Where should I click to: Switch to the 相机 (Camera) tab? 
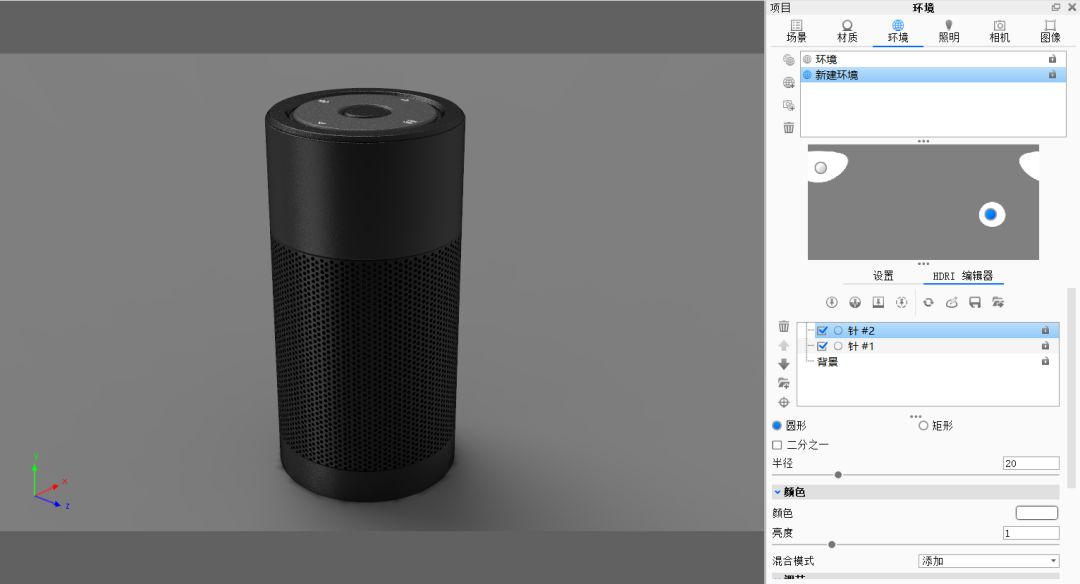[x=999, y=32]
